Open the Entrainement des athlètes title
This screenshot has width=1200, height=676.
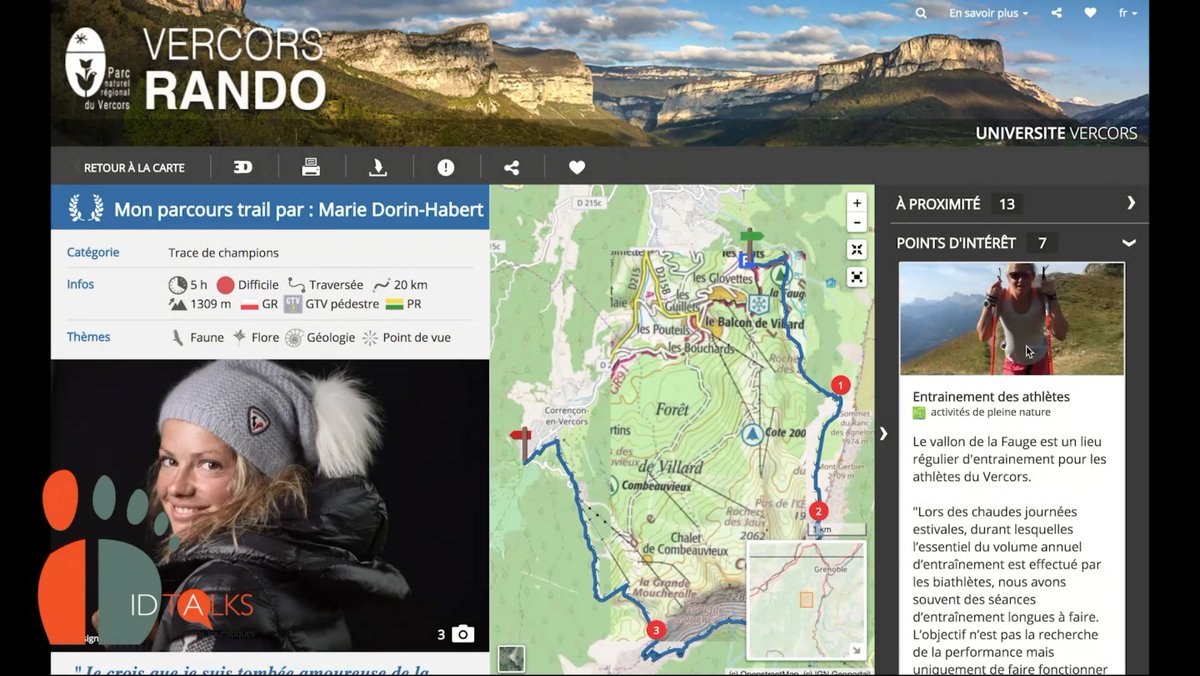point(991,396)
